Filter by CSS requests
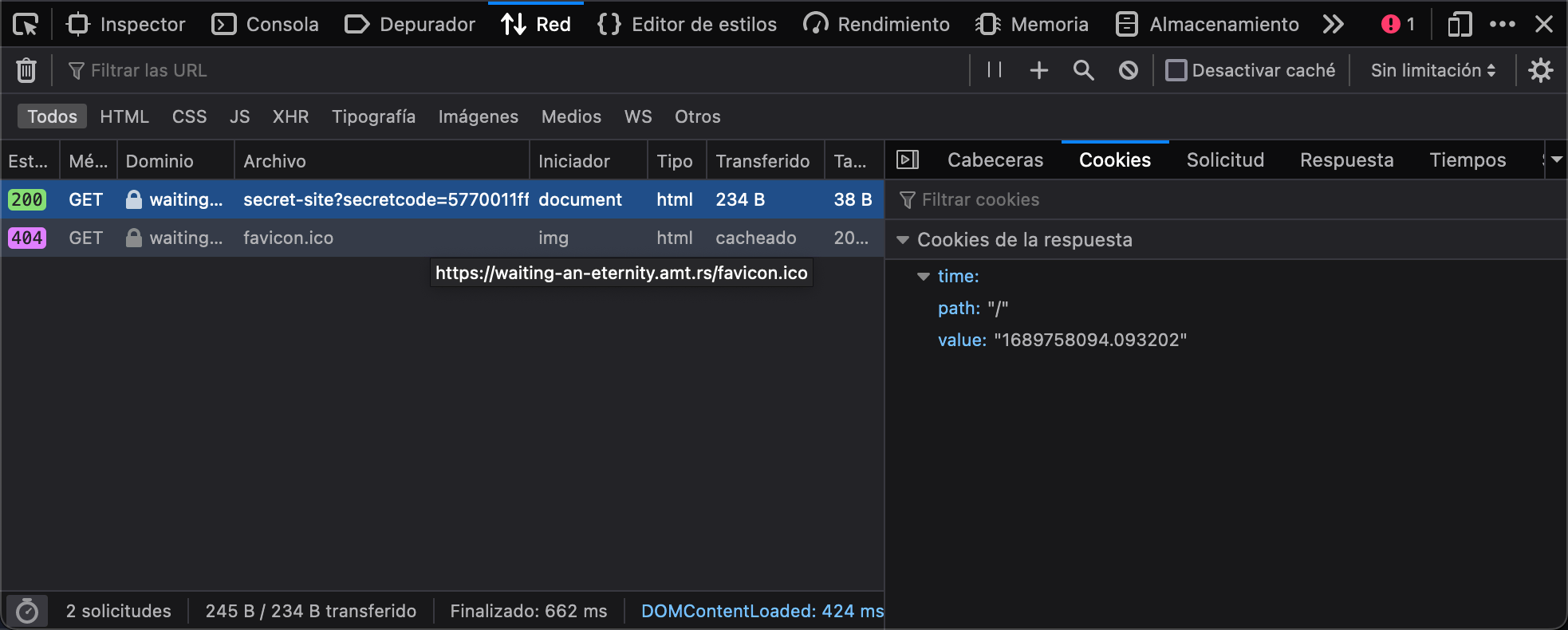 190,116
